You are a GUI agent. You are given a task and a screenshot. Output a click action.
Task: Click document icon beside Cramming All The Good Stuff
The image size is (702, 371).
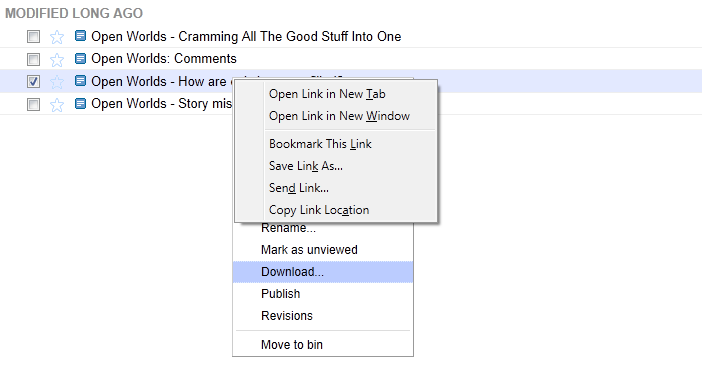click(80, 35)
